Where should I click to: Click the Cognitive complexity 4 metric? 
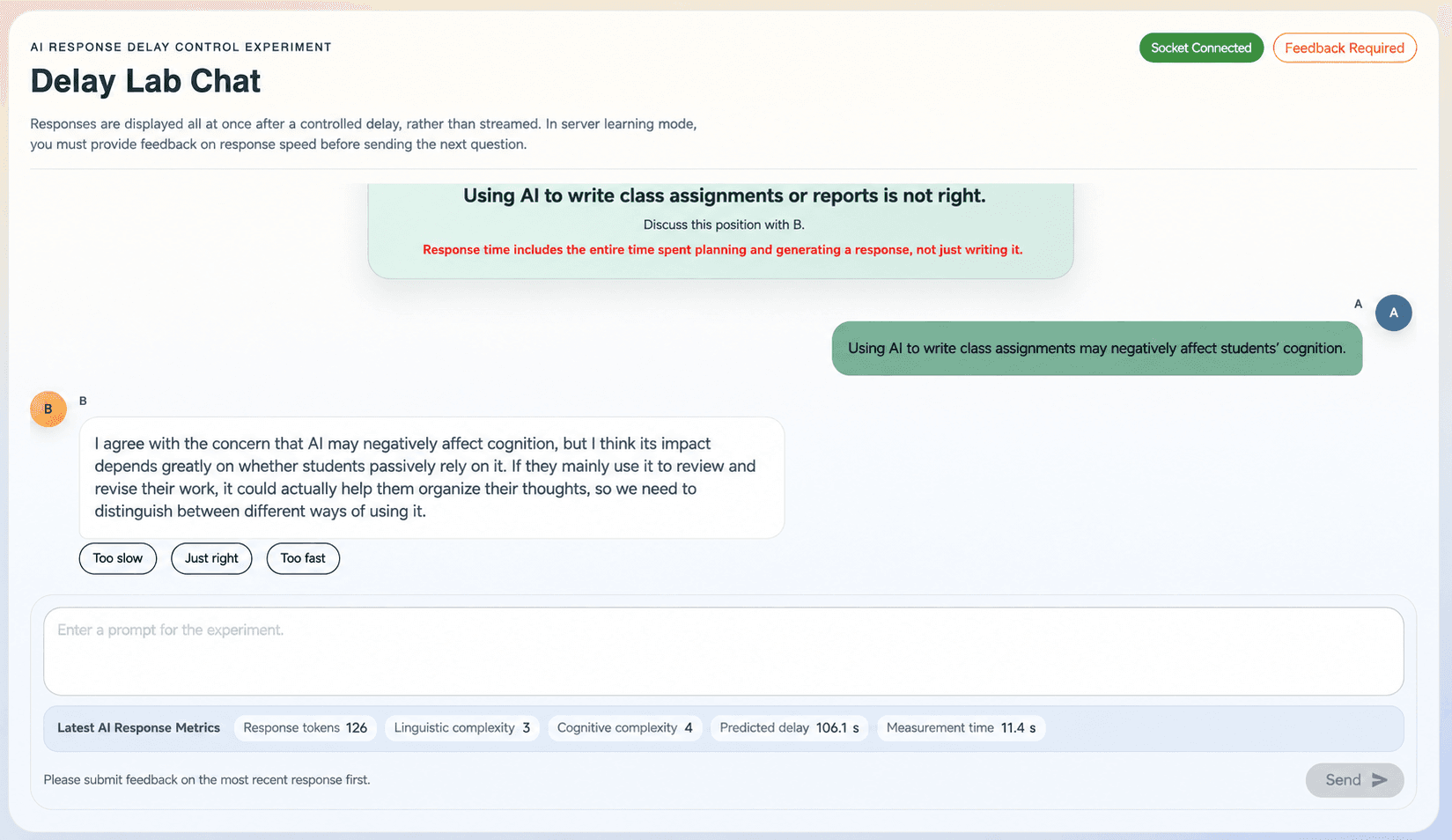[624, 728]
